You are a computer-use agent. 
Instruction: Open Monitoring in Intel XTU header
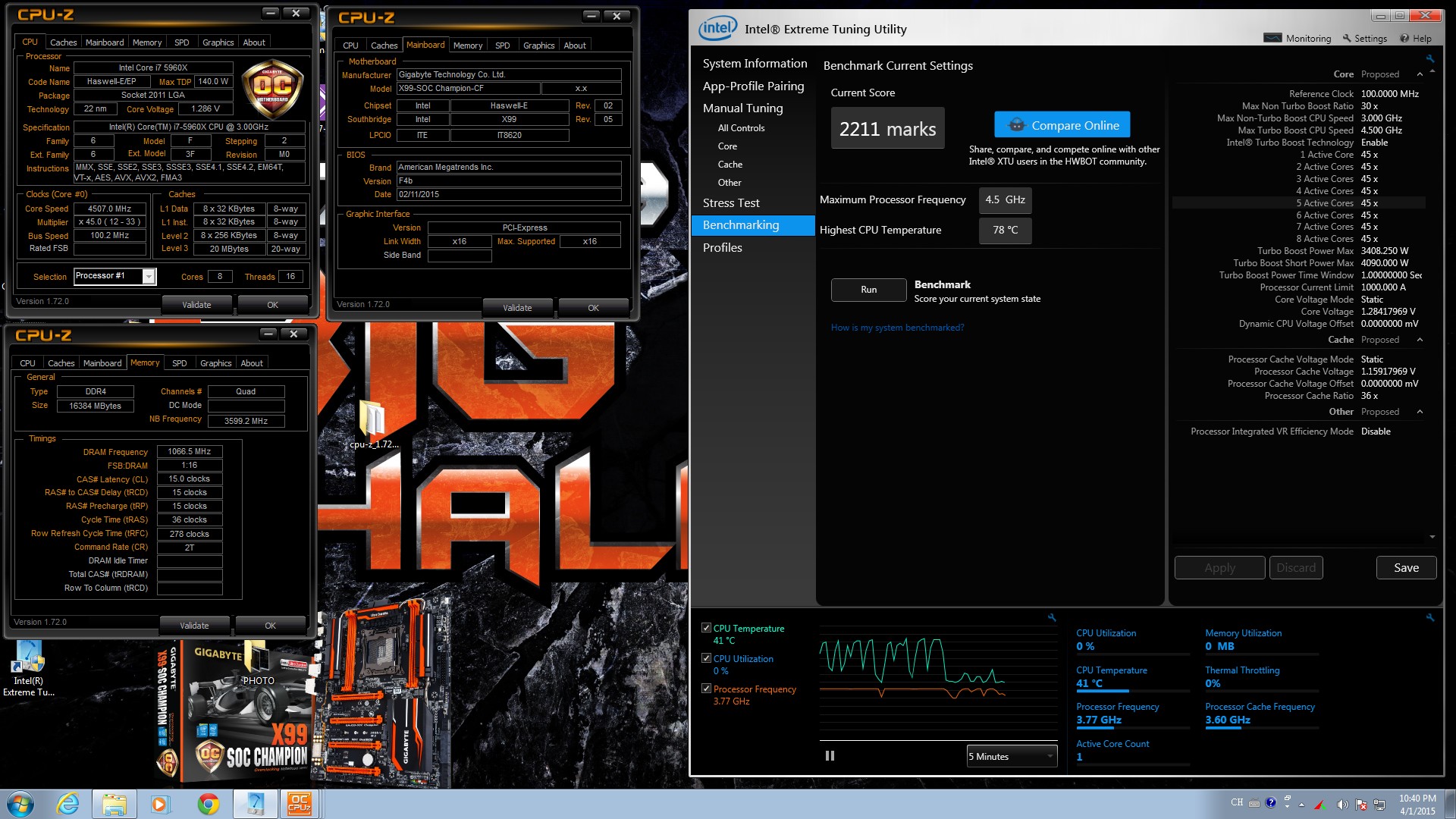point(1298,39)
